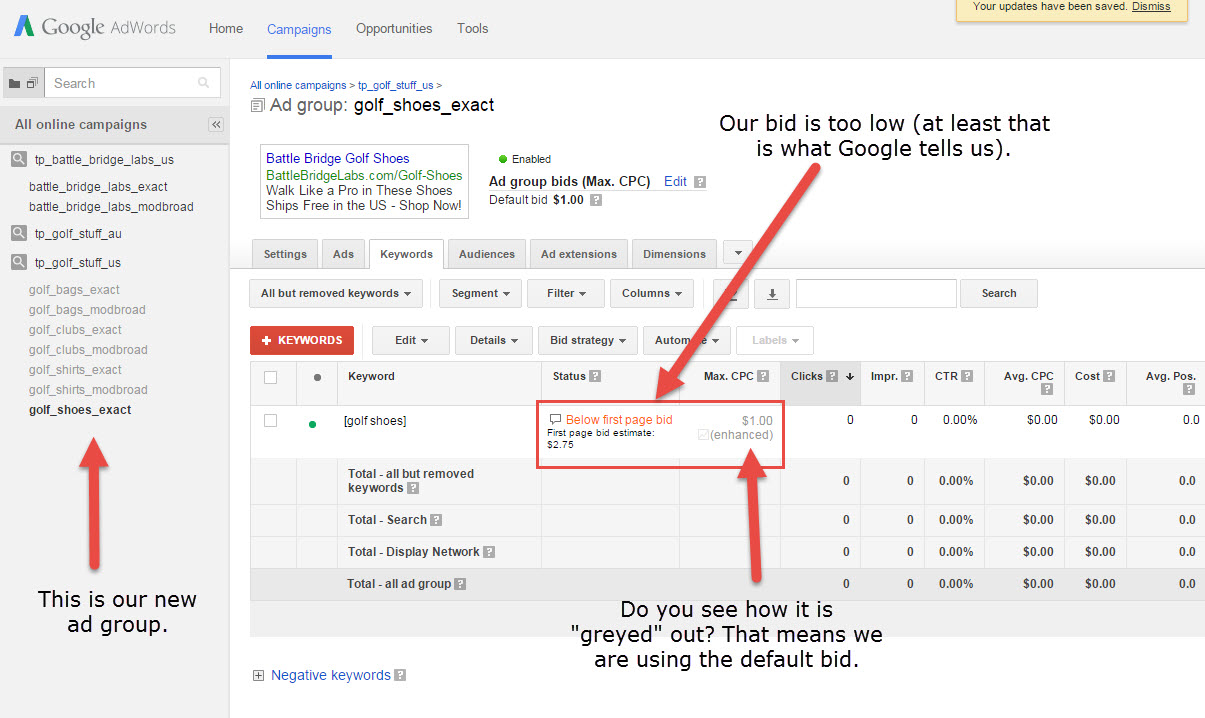Click the tp_battle_bridge_labs_us campaign search icon
Image resolution: width=1205 pixels, height=718 pixels.
[18, 160]
